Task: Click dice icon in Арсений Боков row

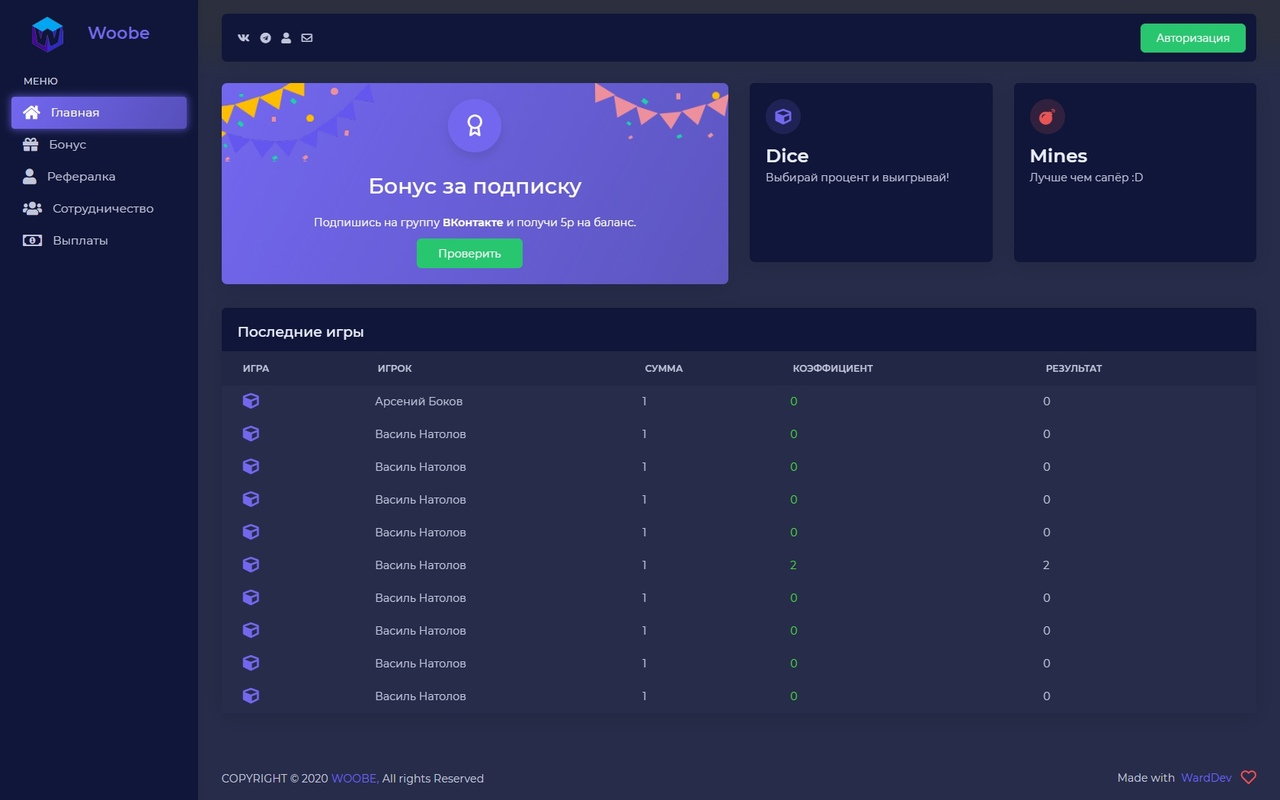Action: pos(251,401)
